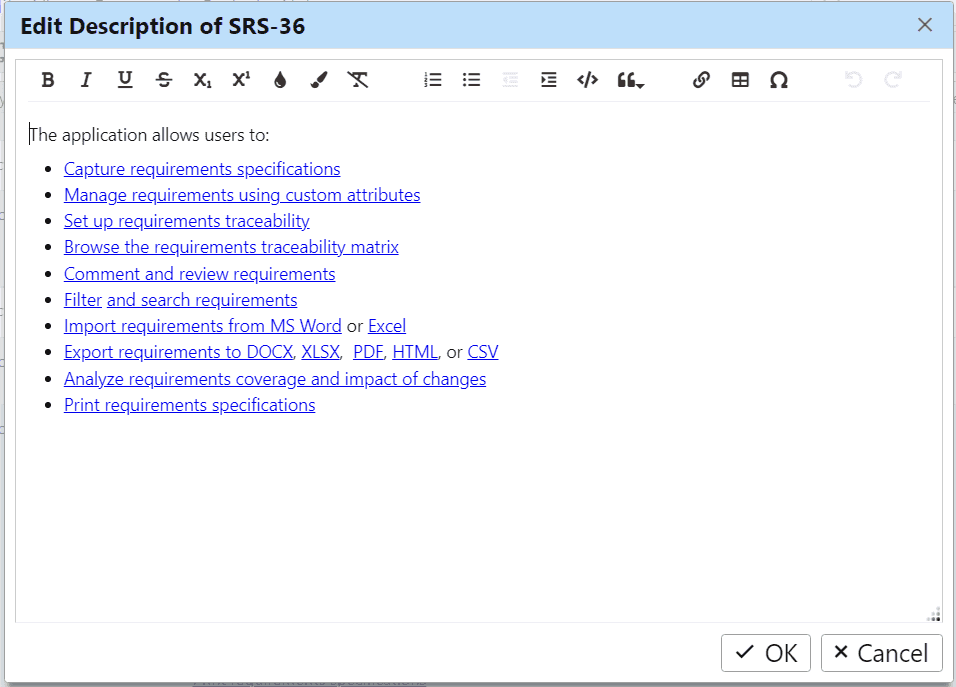Viewport: 956px width, 687px height.
Task: Redo the last edit
Action: pyautogui.click(x=893, y=80)
